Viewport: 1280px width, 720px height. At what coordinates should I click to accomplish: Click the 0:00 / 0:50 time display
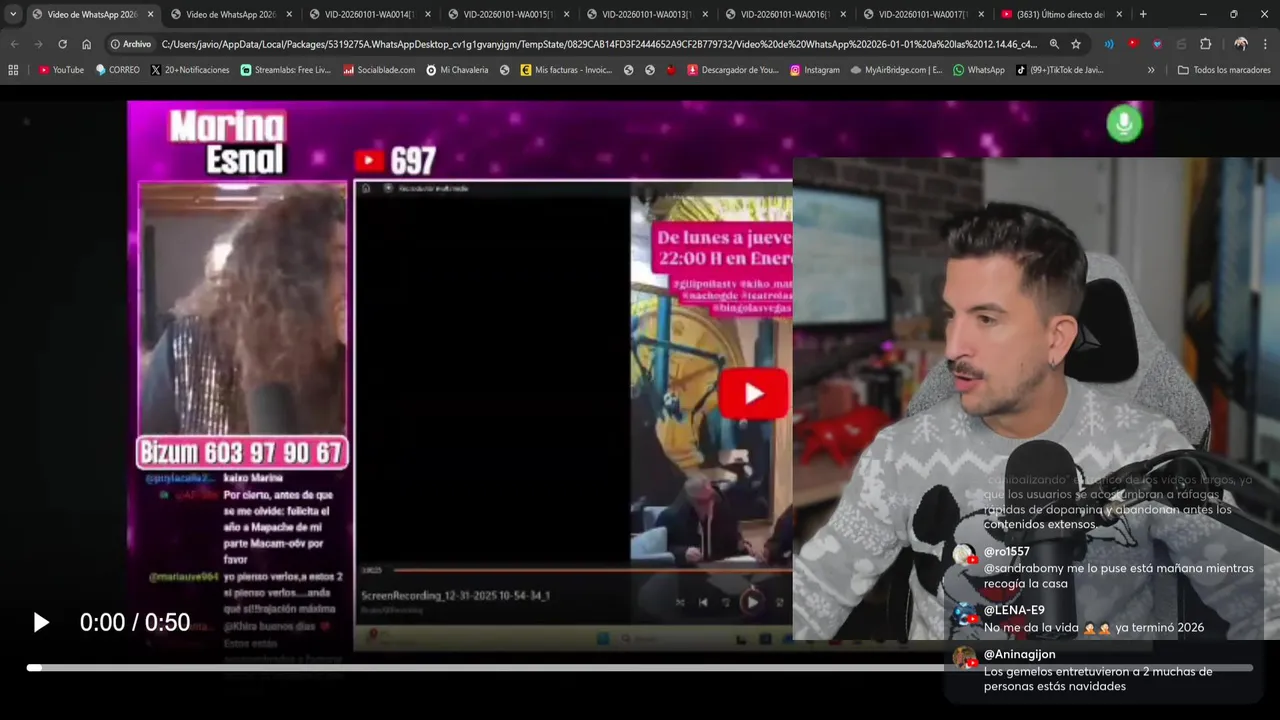click(135, 623)
